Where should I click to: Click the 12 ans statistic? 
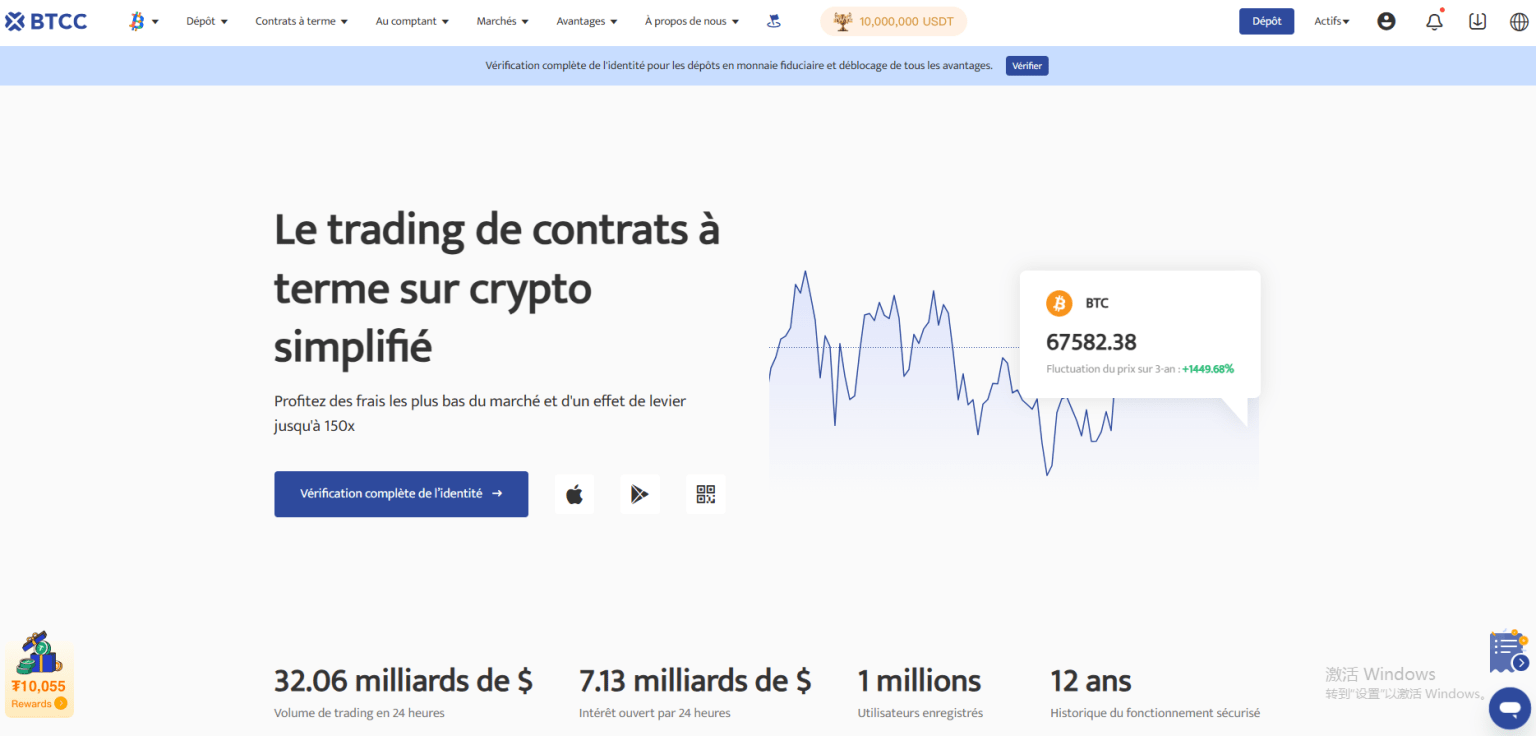tap(1090, 681)
